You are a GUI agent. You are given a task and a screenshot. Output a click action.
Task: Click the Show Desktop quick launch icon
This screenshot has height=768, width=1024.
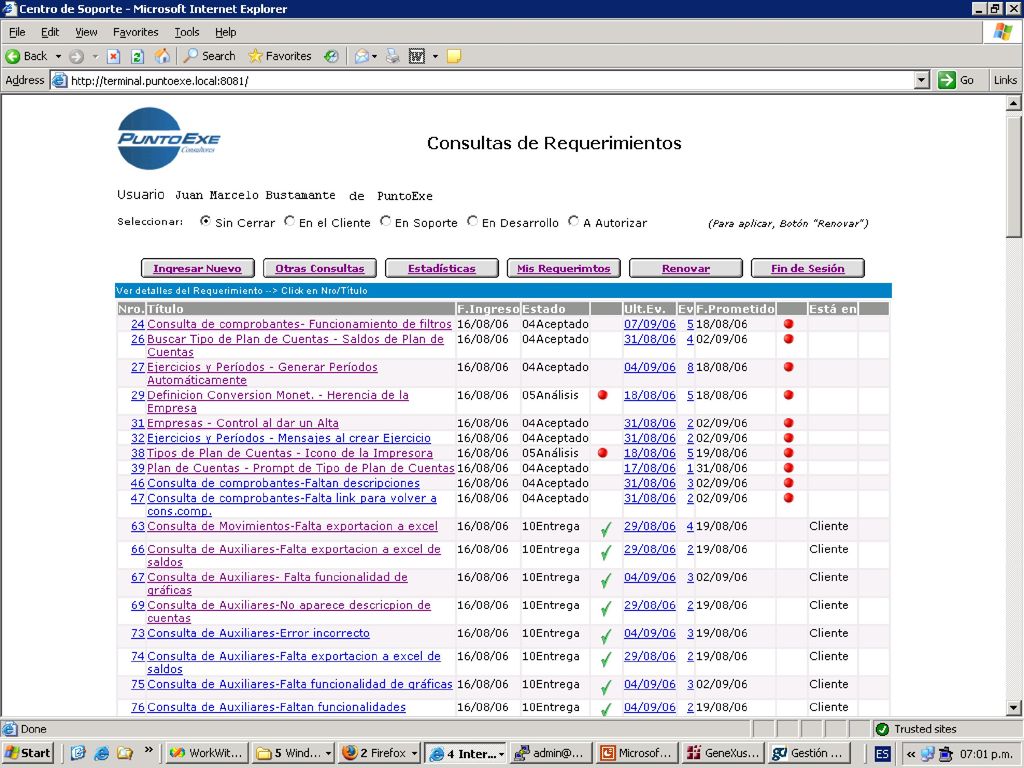(78, 753)
